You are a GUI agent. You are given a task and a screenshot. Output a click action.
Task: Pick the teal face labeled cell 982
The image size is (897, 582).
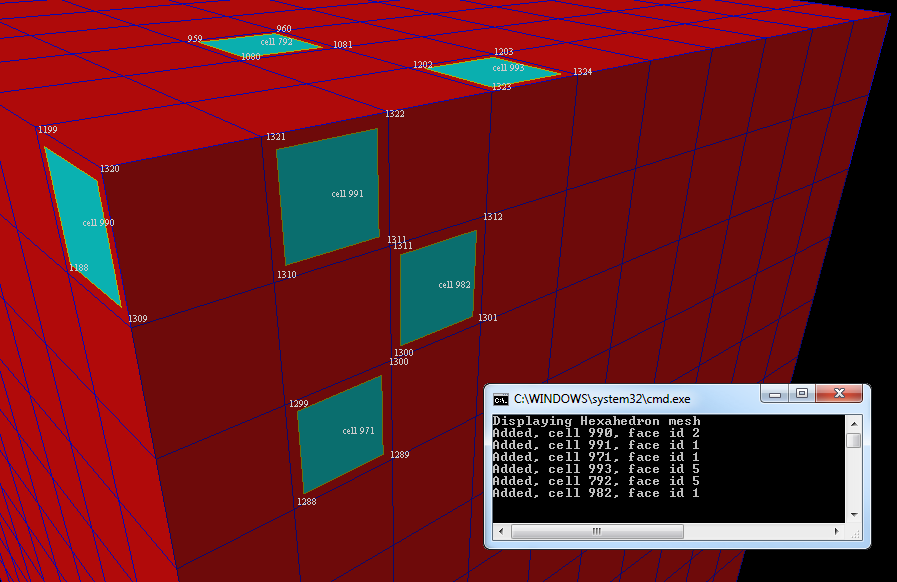(437, 287)
